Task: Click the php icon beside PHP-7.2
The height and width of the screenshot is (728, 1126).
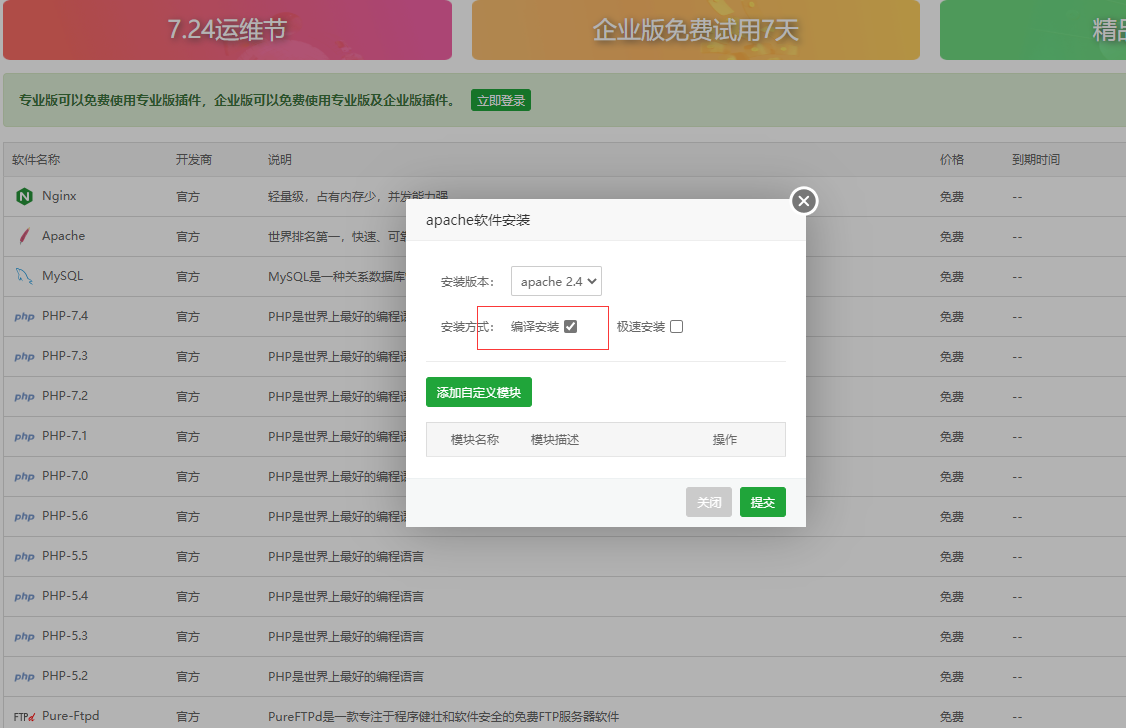Action: coord(24,396)
